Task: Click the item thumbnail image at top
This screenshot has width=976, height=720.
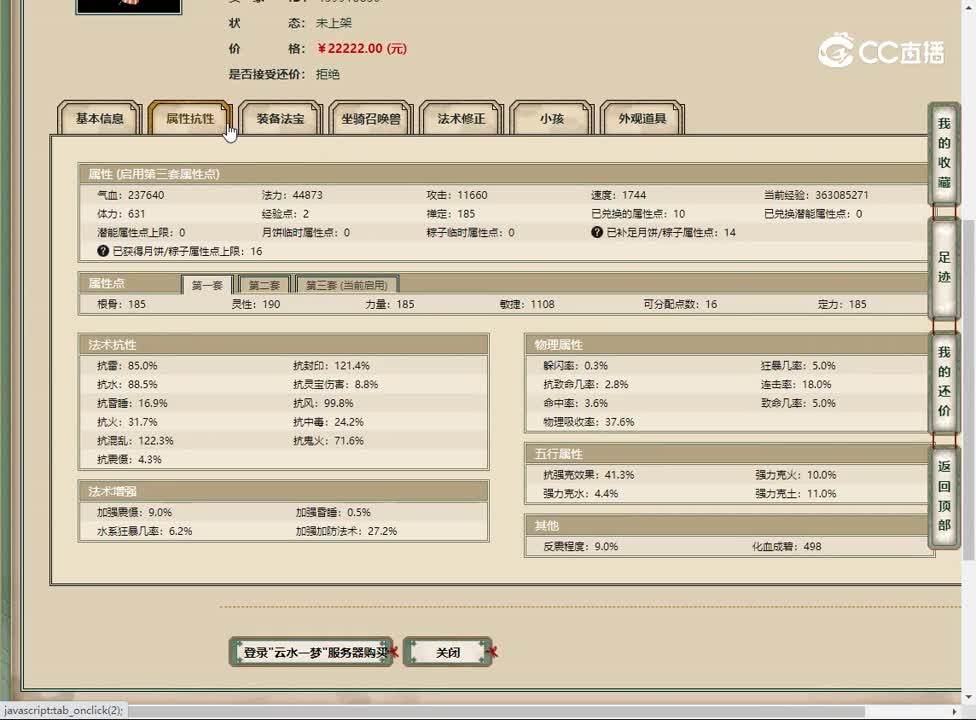Action: 129,5
